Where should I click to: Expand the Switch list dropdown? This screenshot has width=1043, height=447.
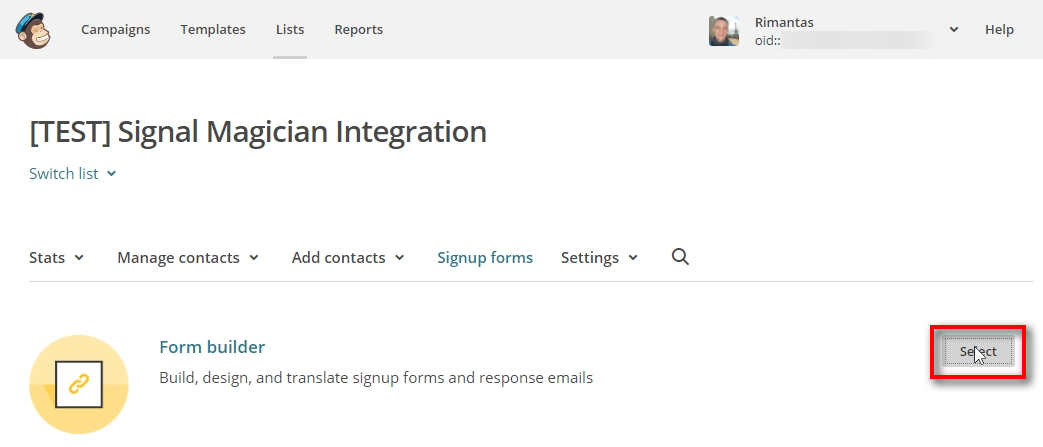(73, 173)
